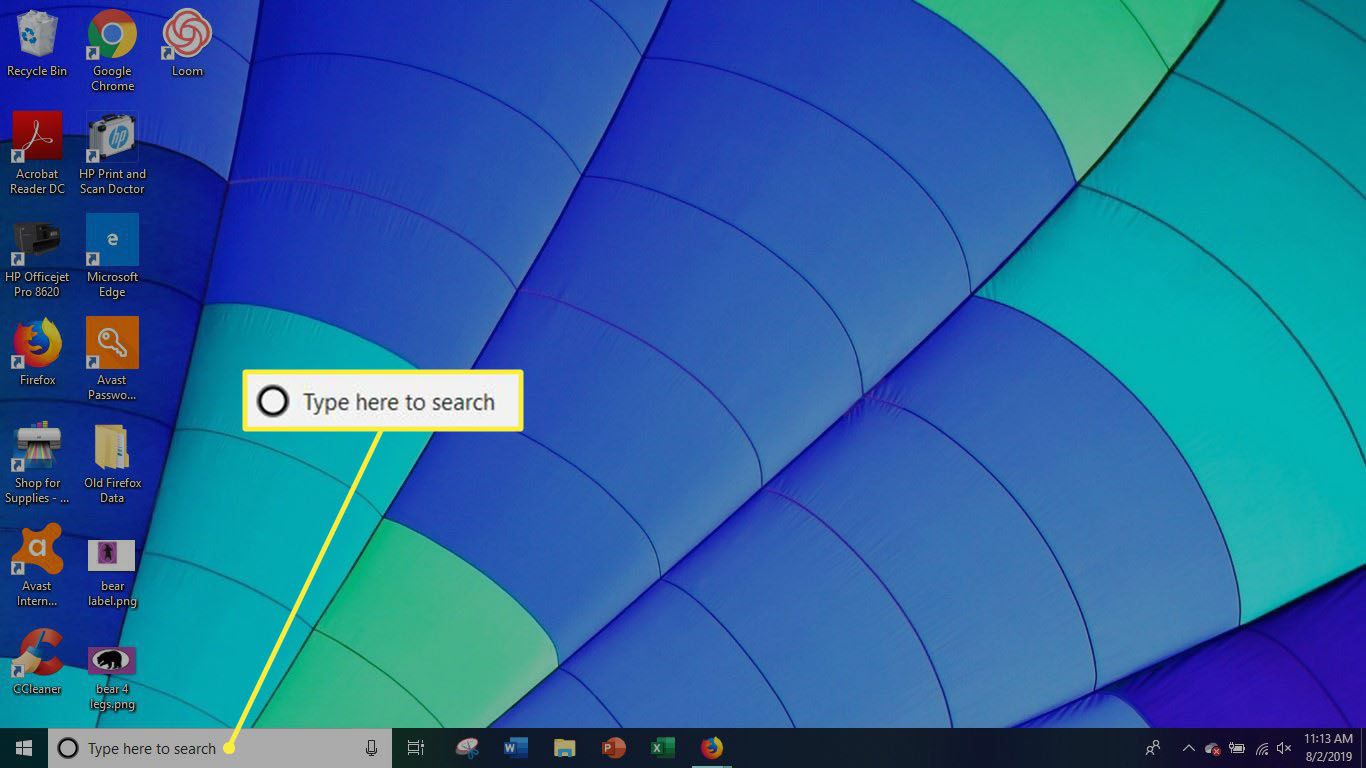Click the taskbar search box
This screenshot has height=768, width=1366.
point(220,748)
